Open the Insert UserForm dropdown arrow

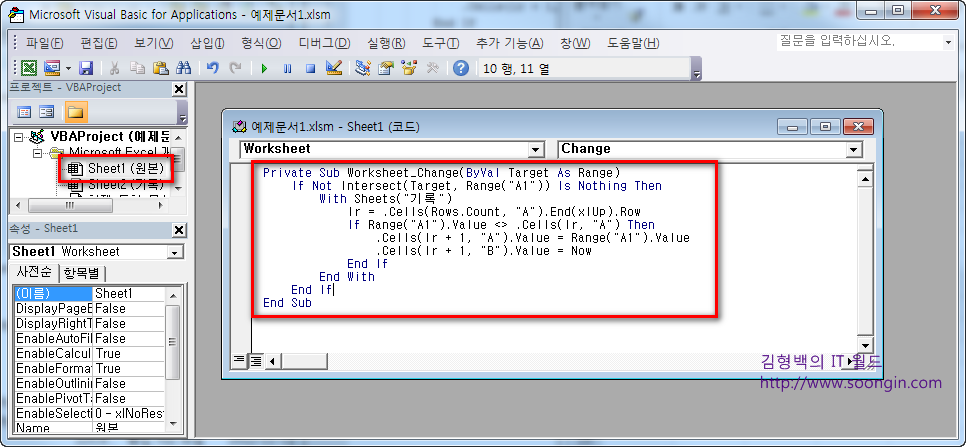tap(68, 68)
